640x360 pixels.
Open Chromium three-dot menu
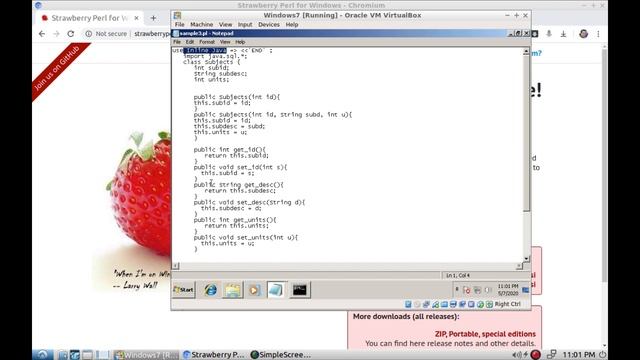tap(598, 34)
